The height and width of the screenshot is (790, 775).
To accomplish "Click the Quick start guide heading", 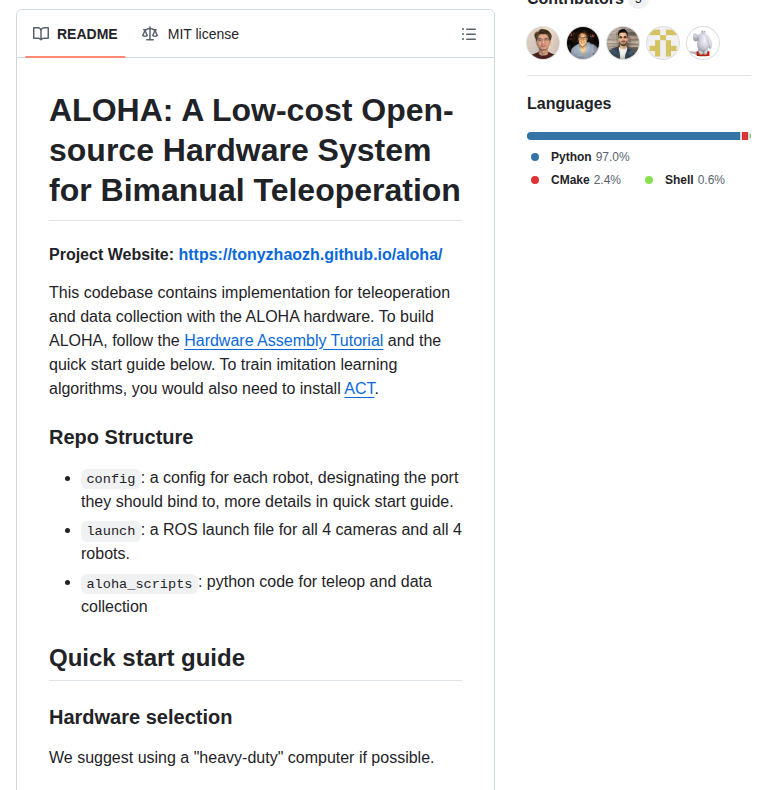I will 147,657.
